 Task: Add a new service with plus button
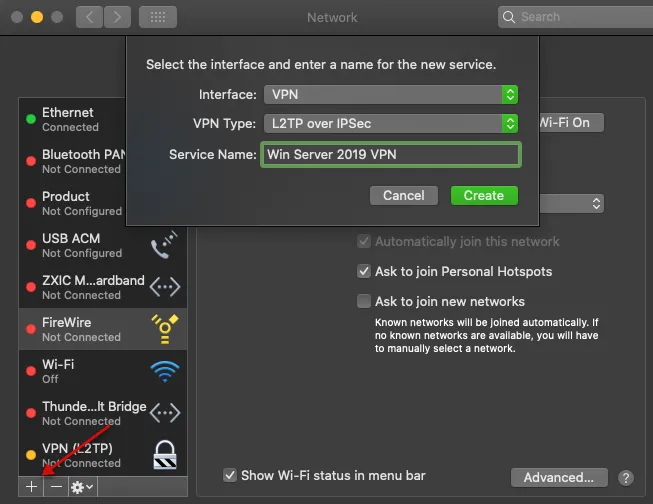pos(31,487)
